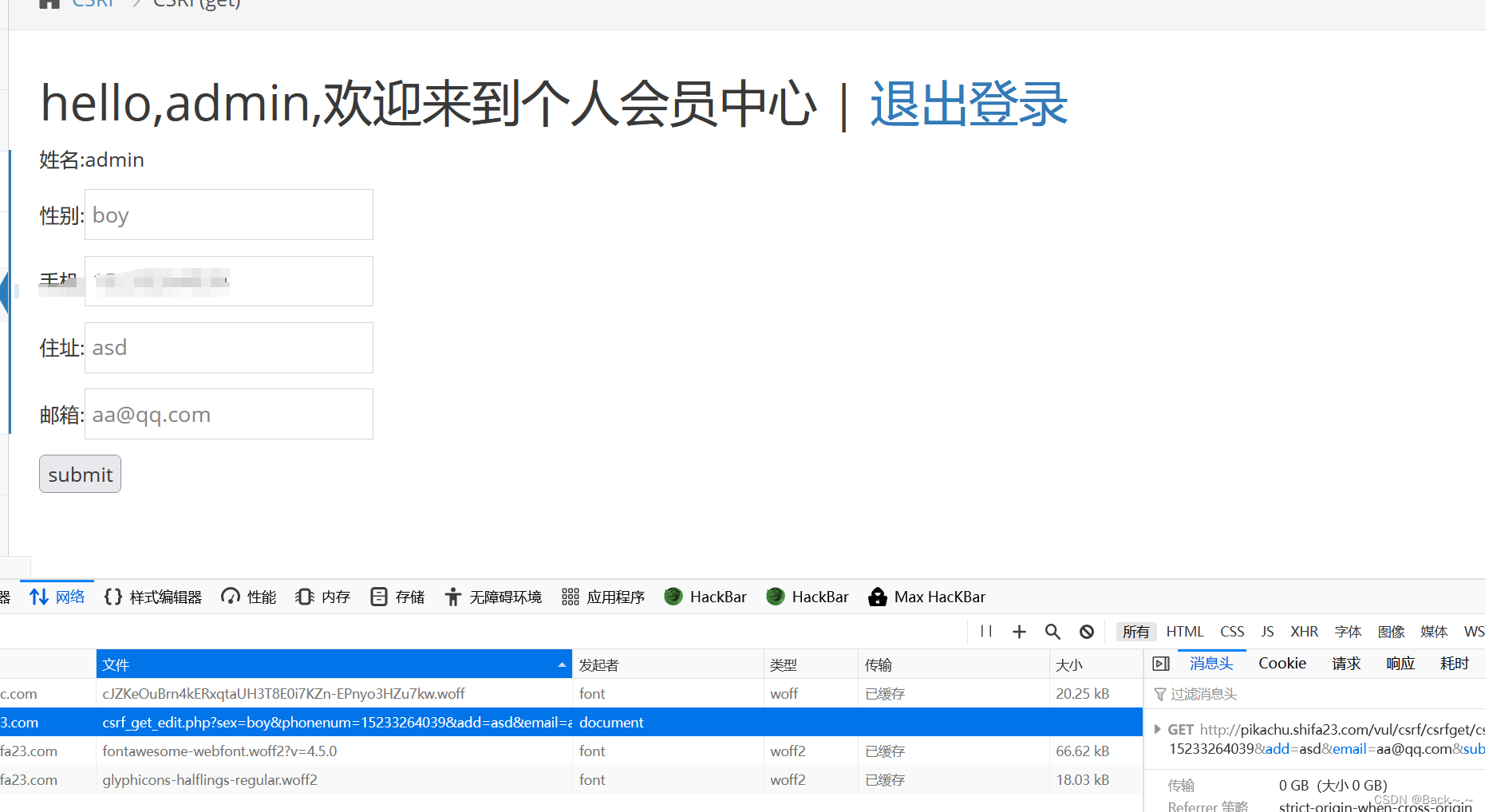The image size is (1485, 812).
Task: Filter requests by XHR
Action: (1305, 632)
